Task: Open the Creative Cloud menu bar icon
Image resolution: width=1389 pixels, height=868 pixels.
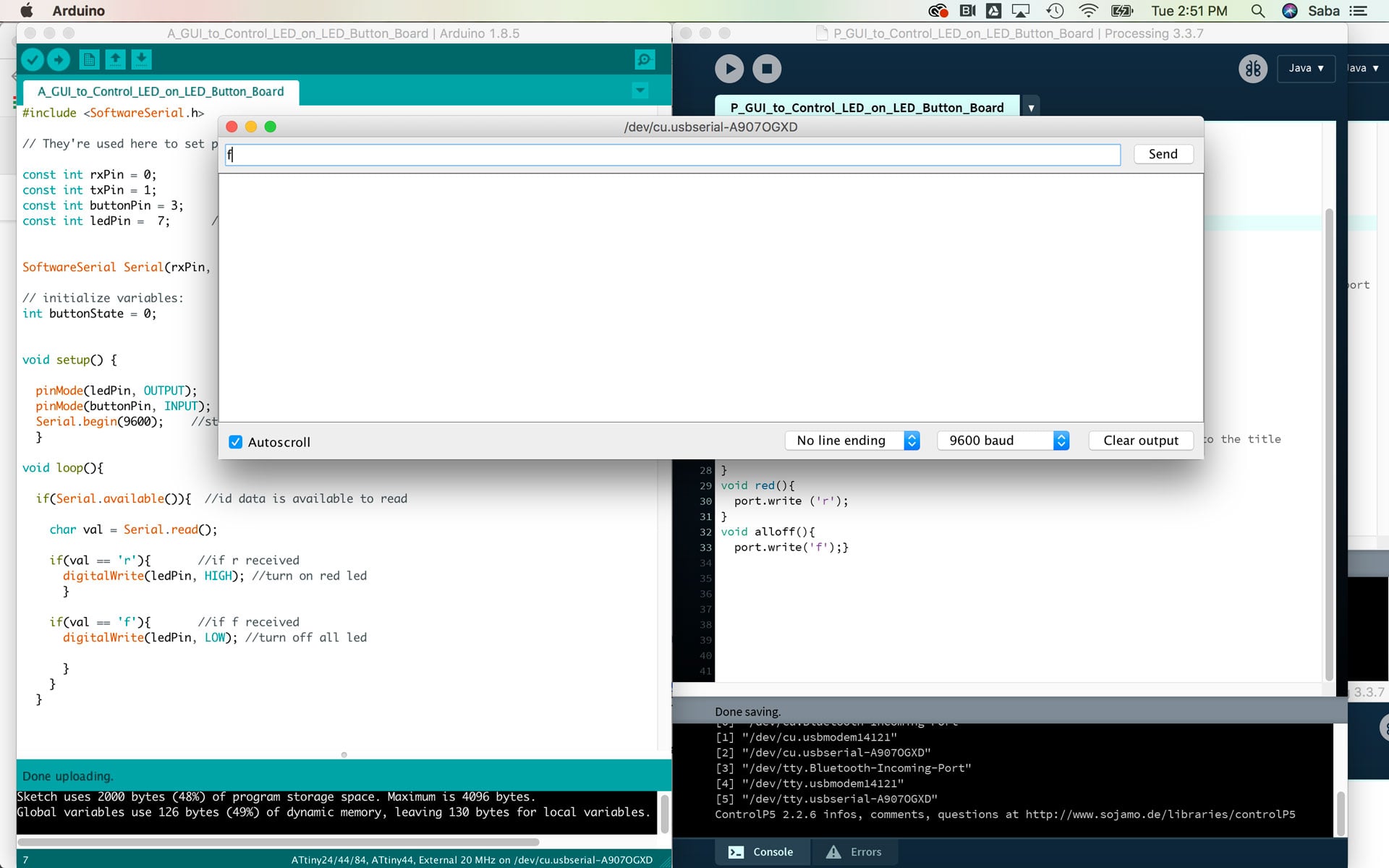Action: [x=938, y=11]
